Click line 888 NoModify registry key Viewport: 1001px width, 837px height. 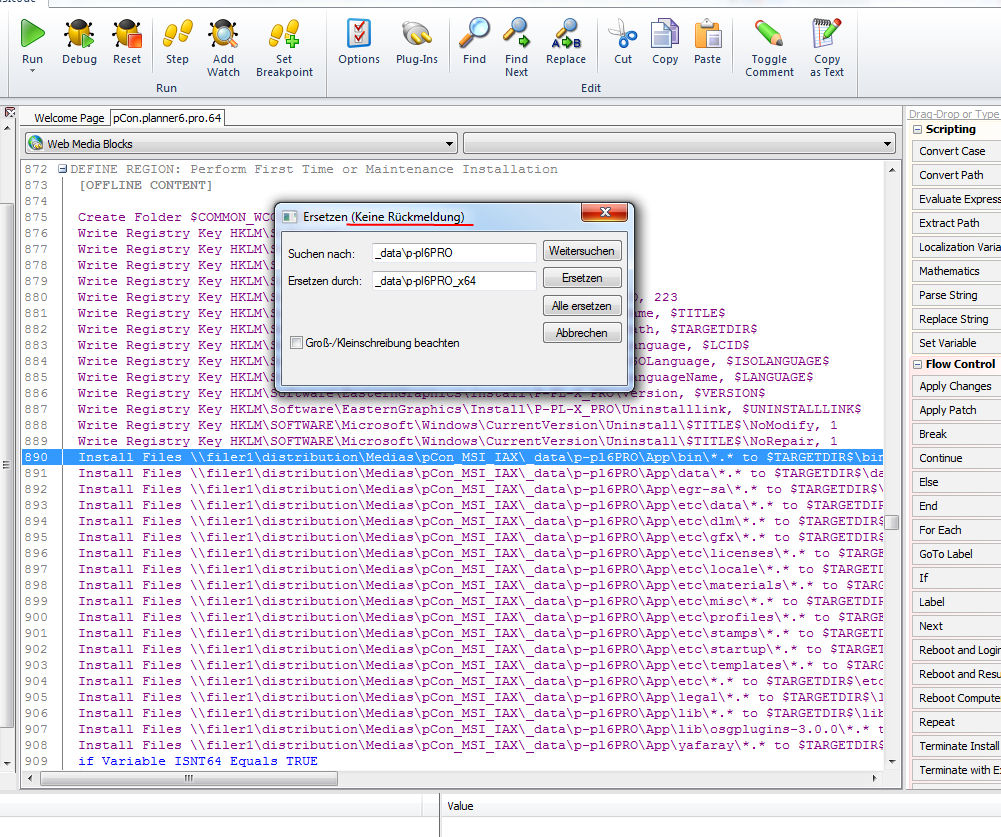pos(457,425)
